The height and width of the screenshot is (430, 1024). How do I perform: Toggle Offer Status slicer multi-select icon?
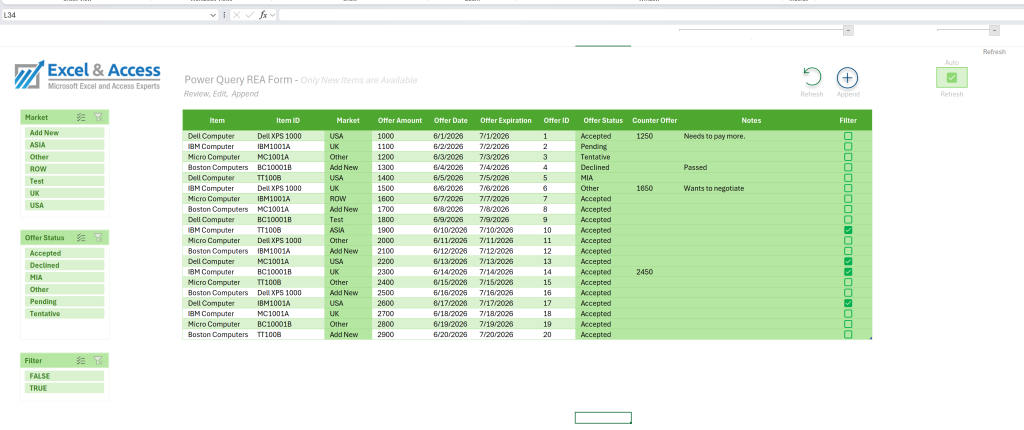[81, 238]
